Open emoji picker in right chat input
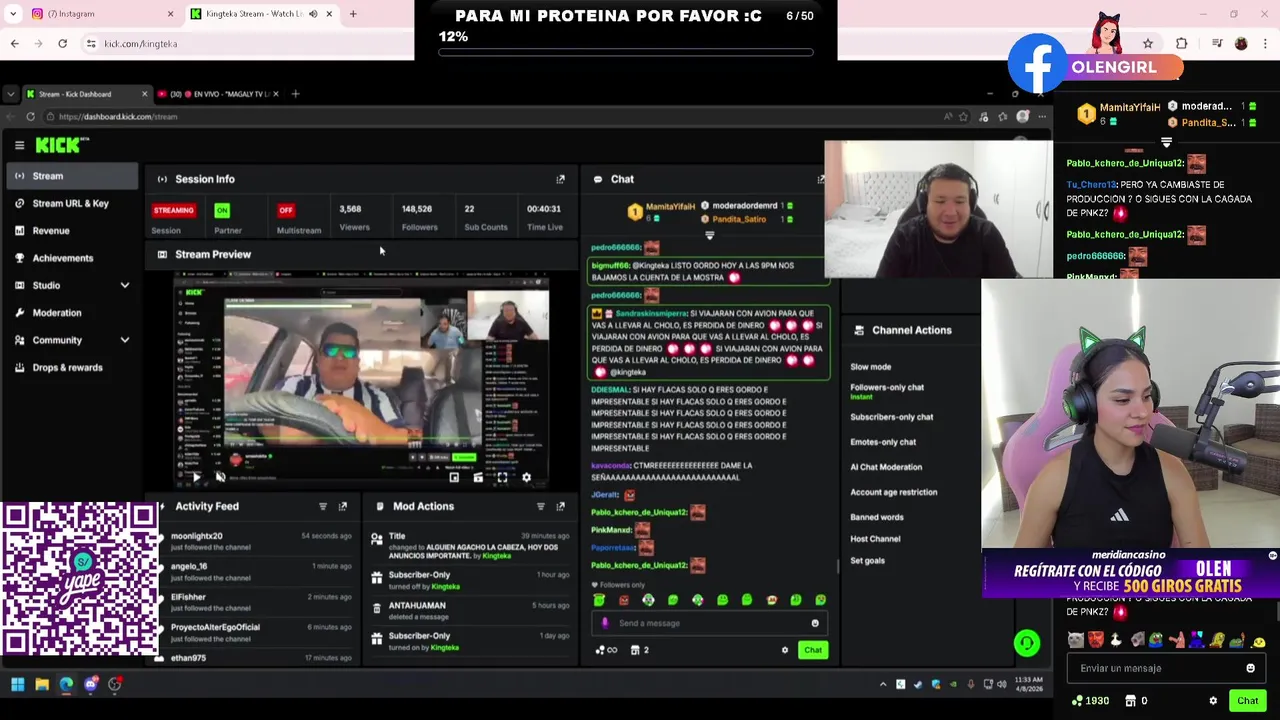This screenshot has height=720, width=1280. click(1250, 668)
